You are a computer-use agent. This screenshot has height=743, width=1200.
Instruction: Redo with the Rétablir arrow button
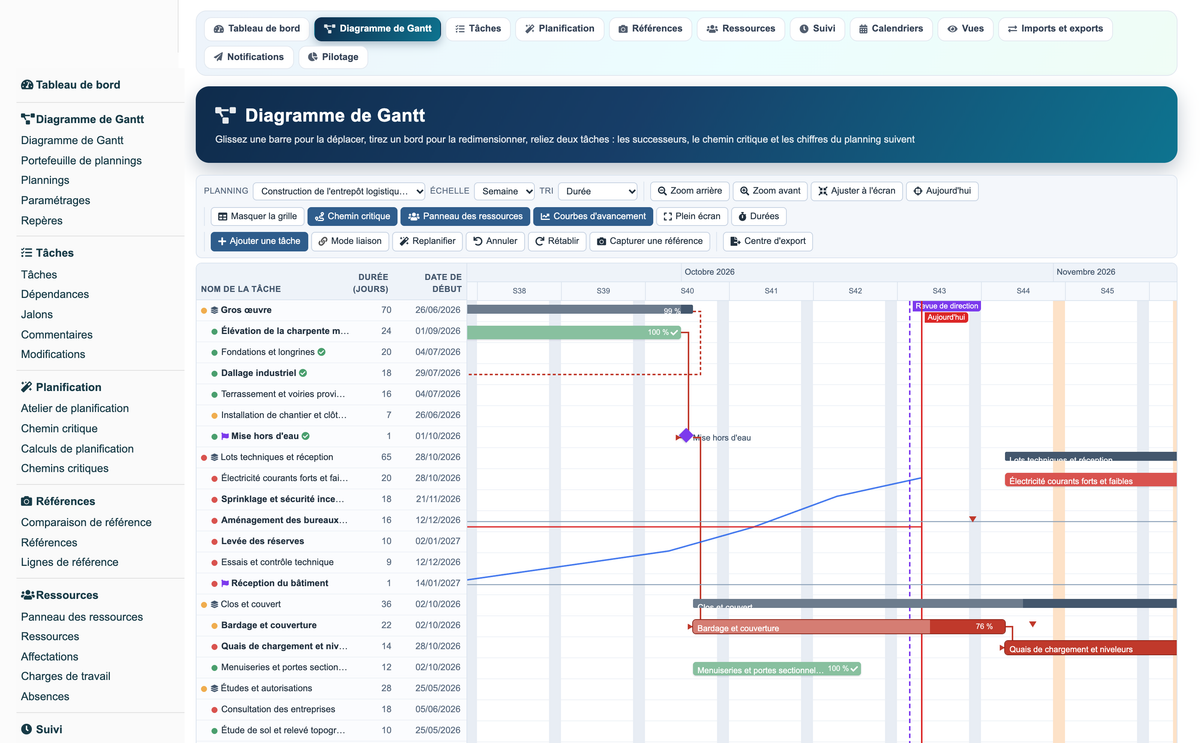tap(557, 241)
